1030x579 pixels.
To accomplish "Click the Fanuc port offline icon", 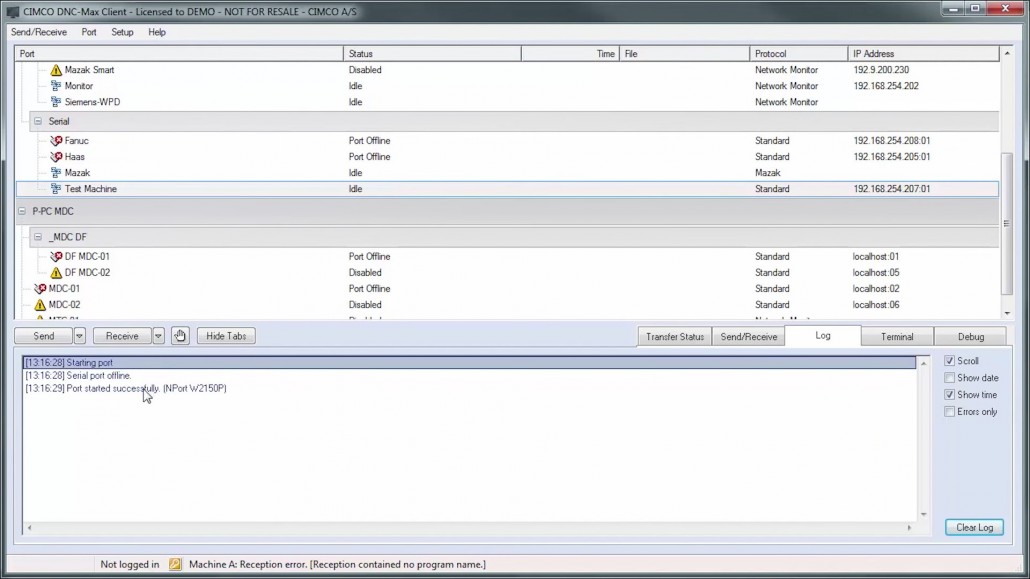I will click(x=56, y=141).
